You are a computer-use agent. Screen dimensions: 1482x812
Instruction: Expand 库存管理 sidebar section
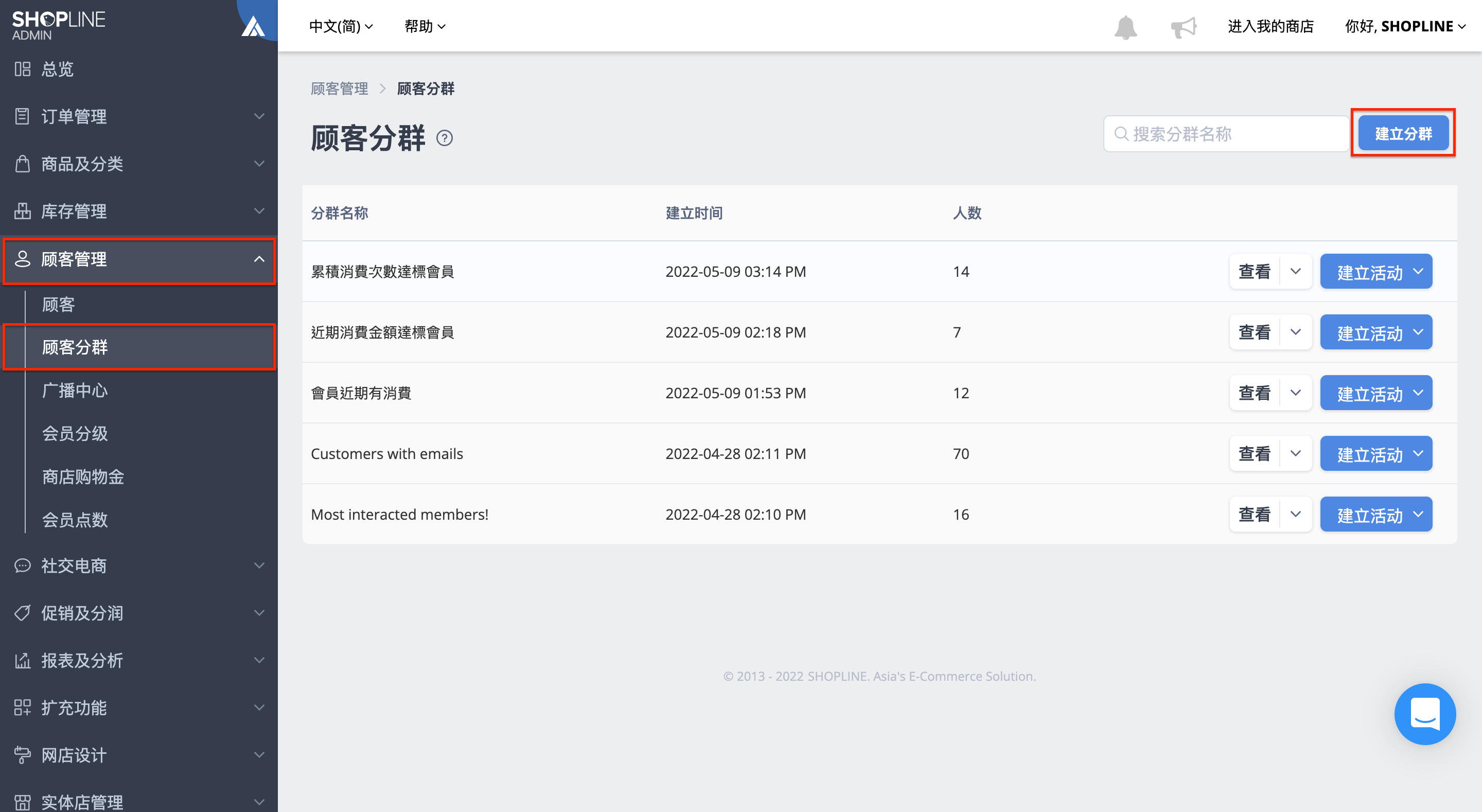tap(259, 211)
